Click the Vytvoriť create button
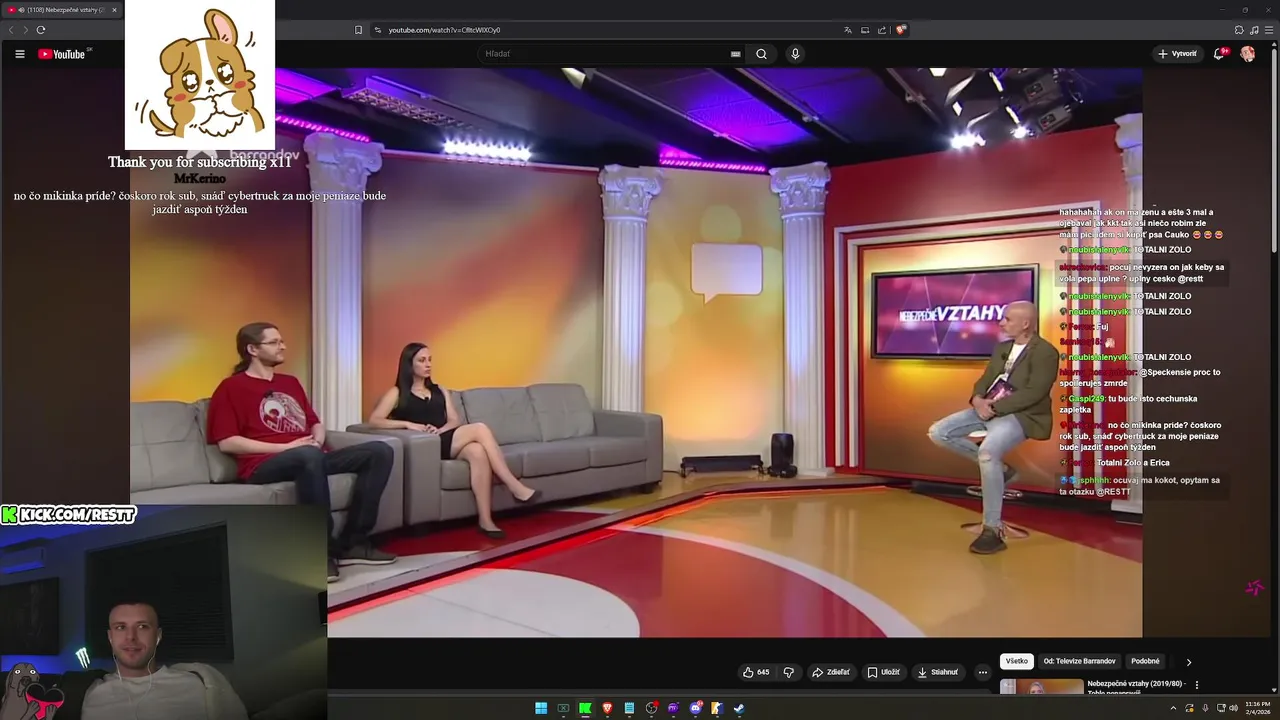Screen dimensions: 1280x720 pos(1177,54)
